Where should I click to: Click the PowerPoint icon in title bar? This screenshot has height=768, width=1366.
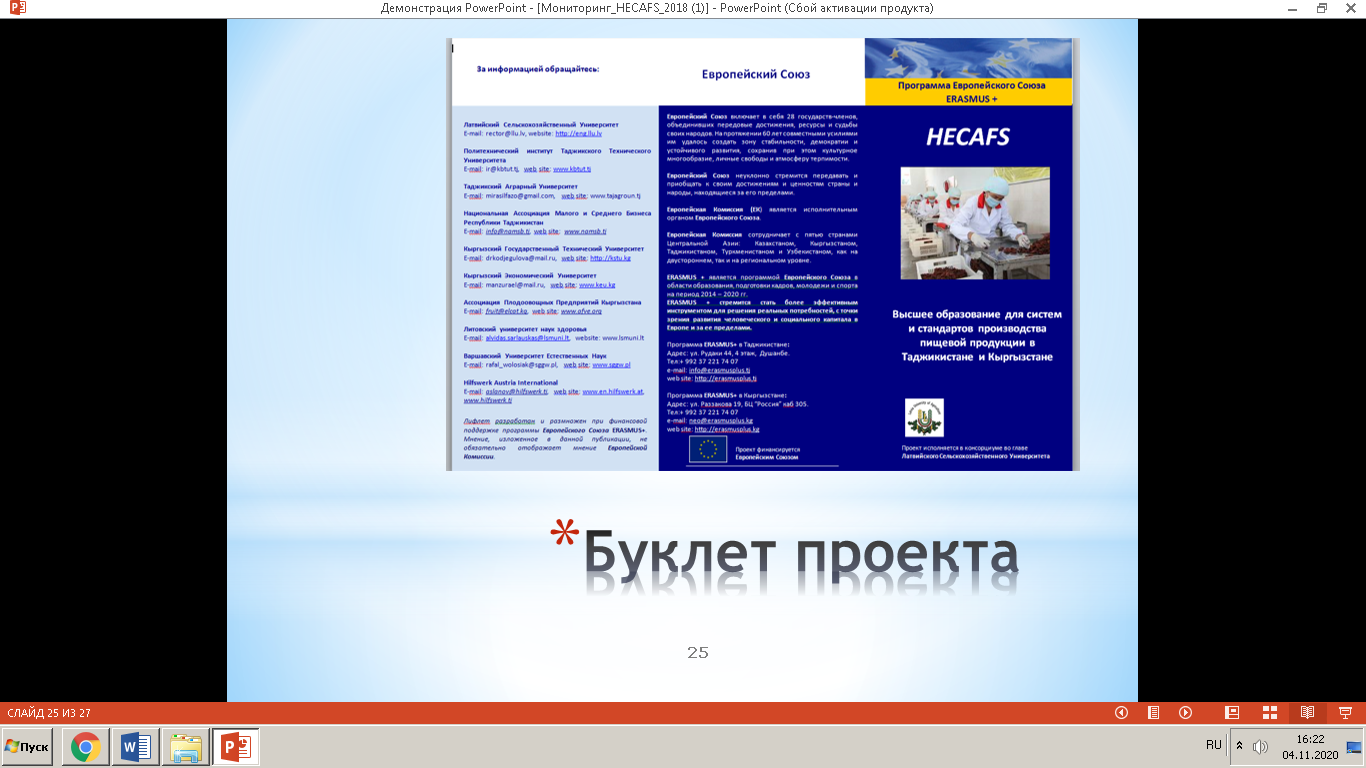17,8
